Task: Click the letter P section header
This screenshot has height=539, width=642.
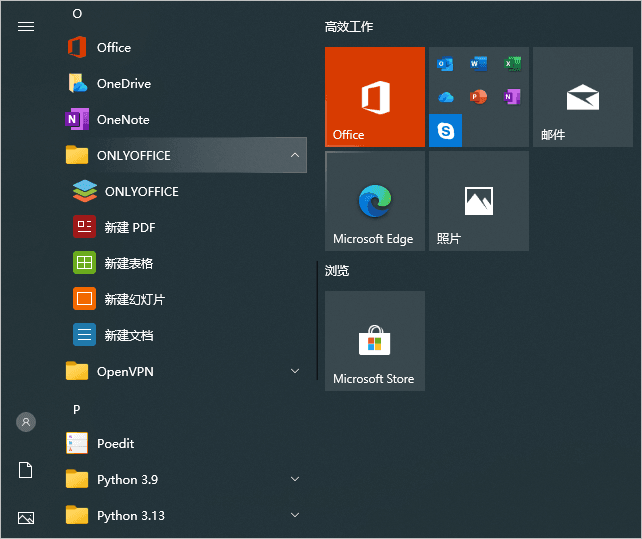Action: tap(77, 409)
